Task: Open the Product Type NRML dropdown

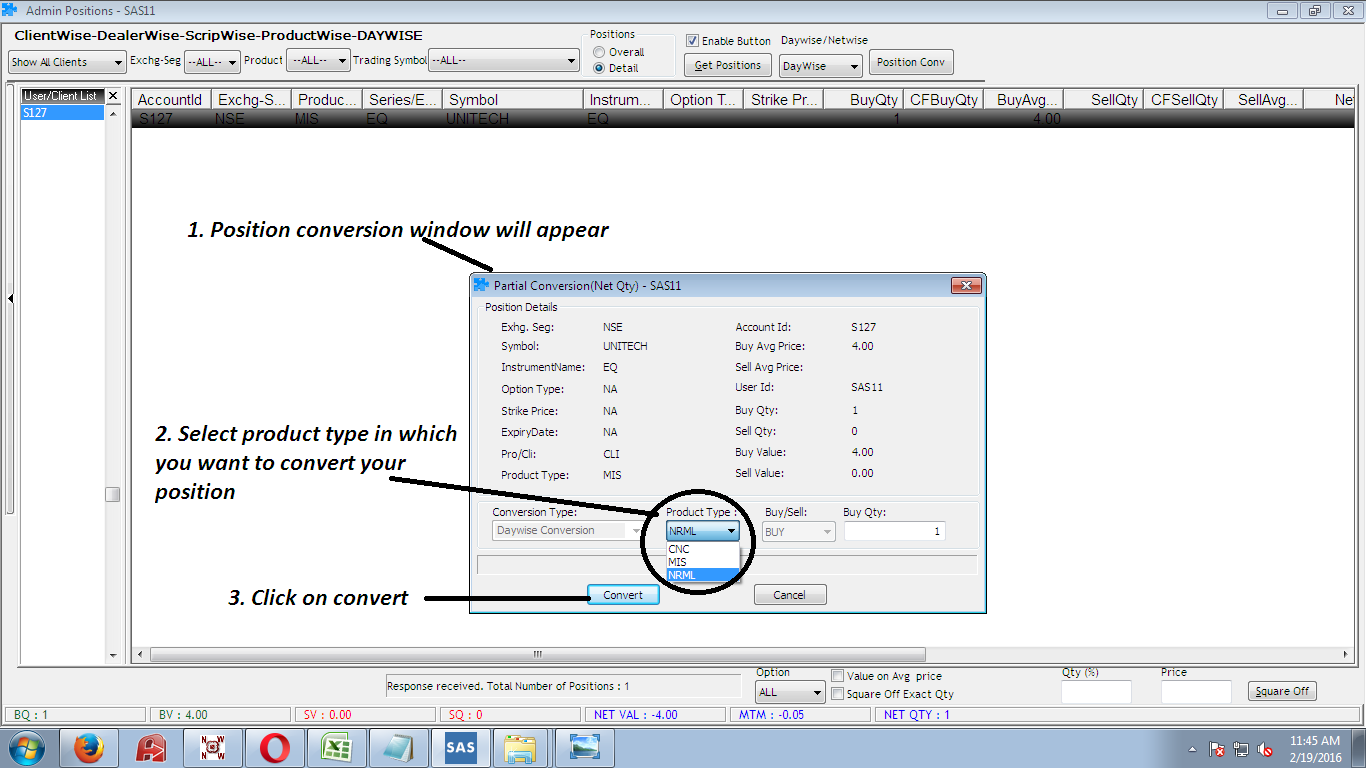Action: tap(703, 531)
